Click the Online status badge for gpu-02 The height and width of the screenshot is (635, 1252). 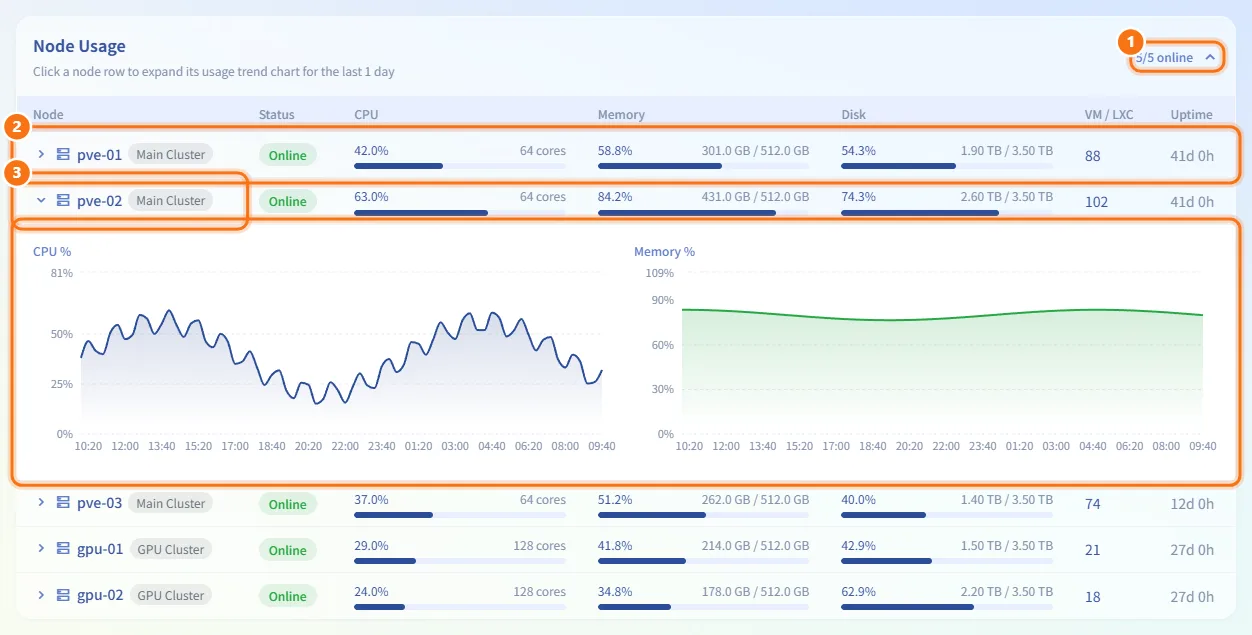pos(288,596)
